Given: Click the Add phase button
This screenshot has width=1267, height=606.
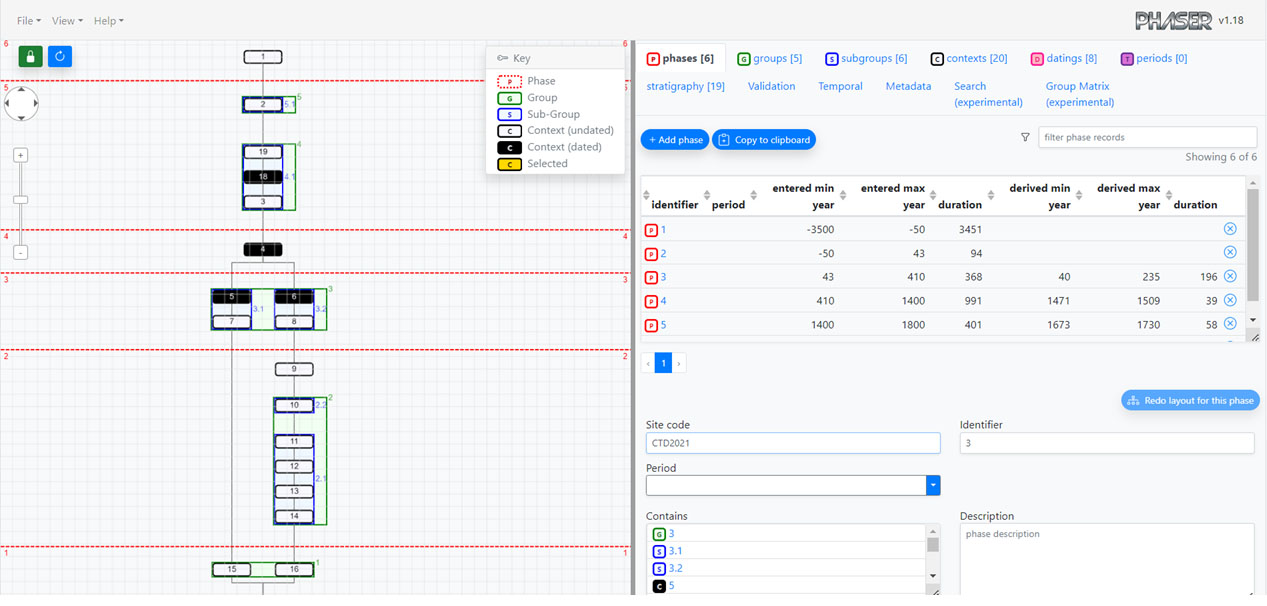Looking at the screenshot, I should 674,140.
